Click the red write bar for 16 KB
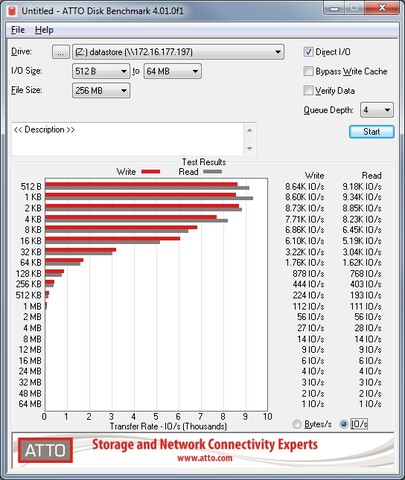The width and height of the screenshot is (405, 480). pyautogui.click(x=113, y=239)
